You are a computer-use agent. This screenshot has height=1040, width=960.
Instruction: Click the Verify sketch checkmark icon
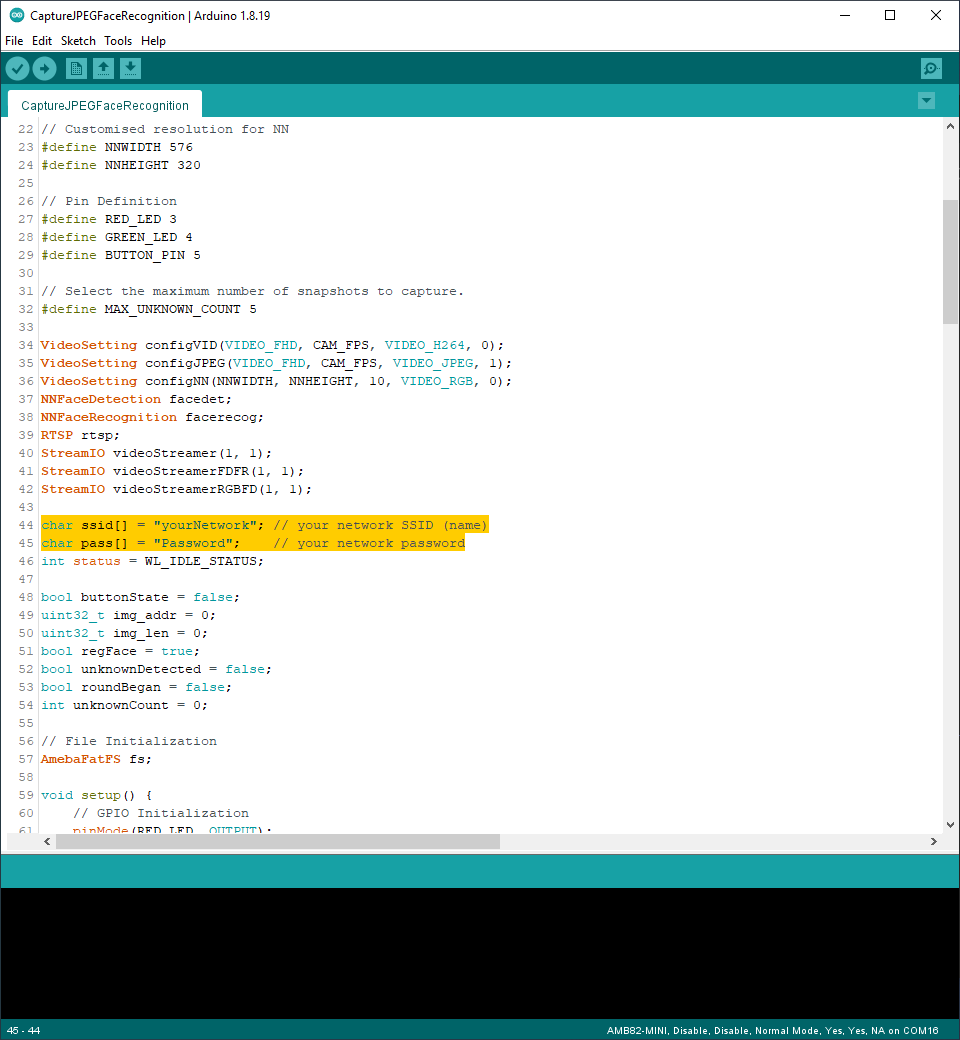pos(18,68)
